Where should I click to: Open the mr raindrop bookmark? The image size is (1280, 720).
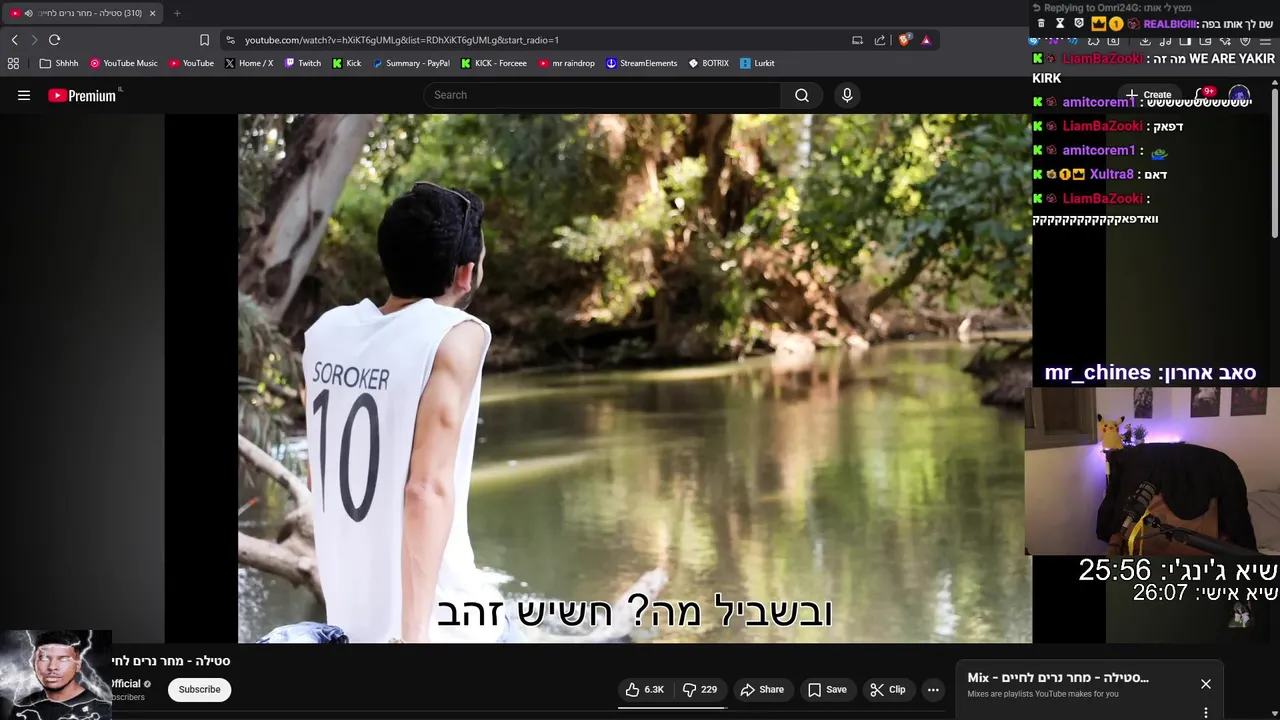566,63
